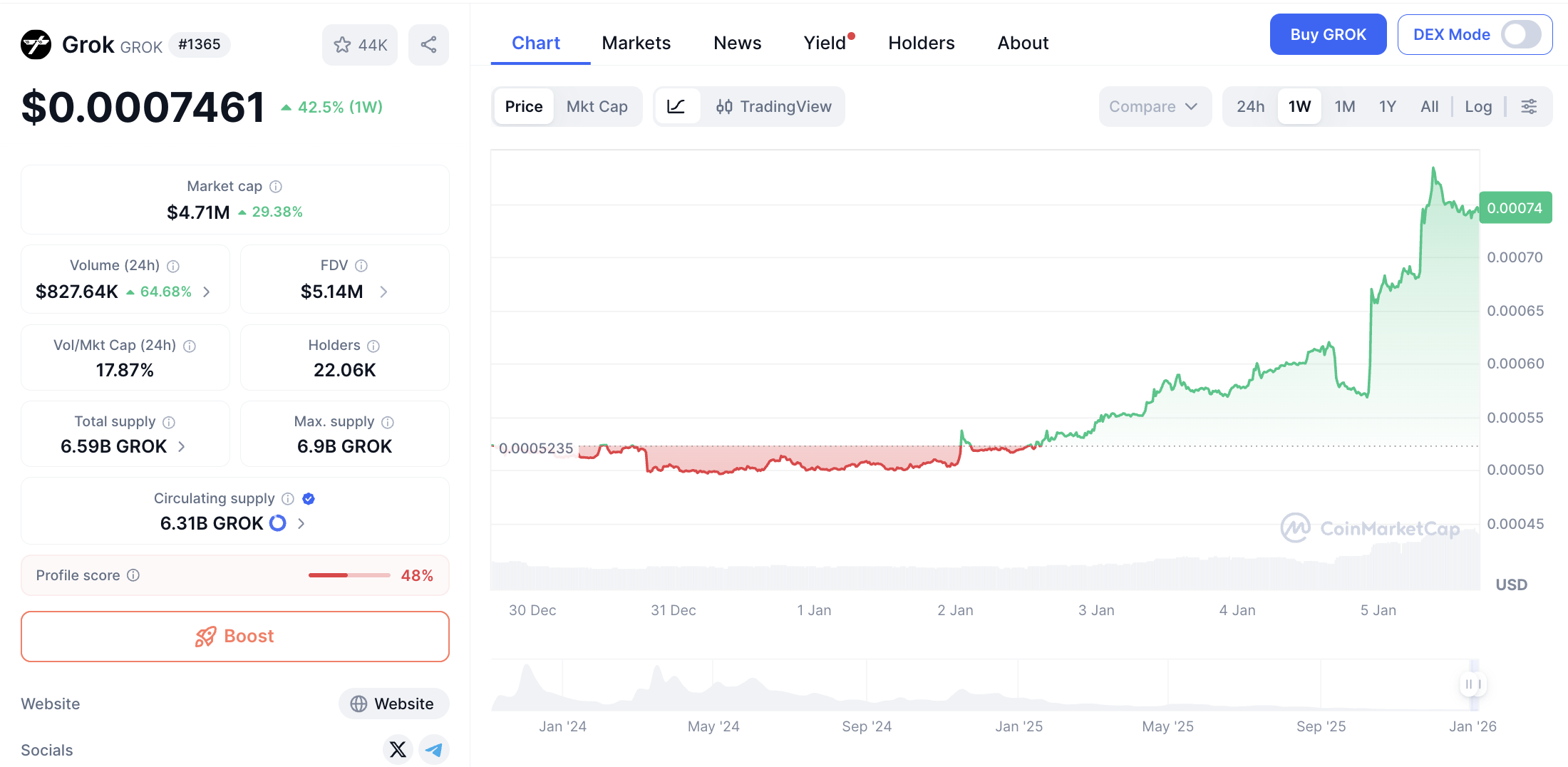Screen dimensions: 1568x767
Task: Toggle DEX Mode switch
Action: click(1520, 34)
